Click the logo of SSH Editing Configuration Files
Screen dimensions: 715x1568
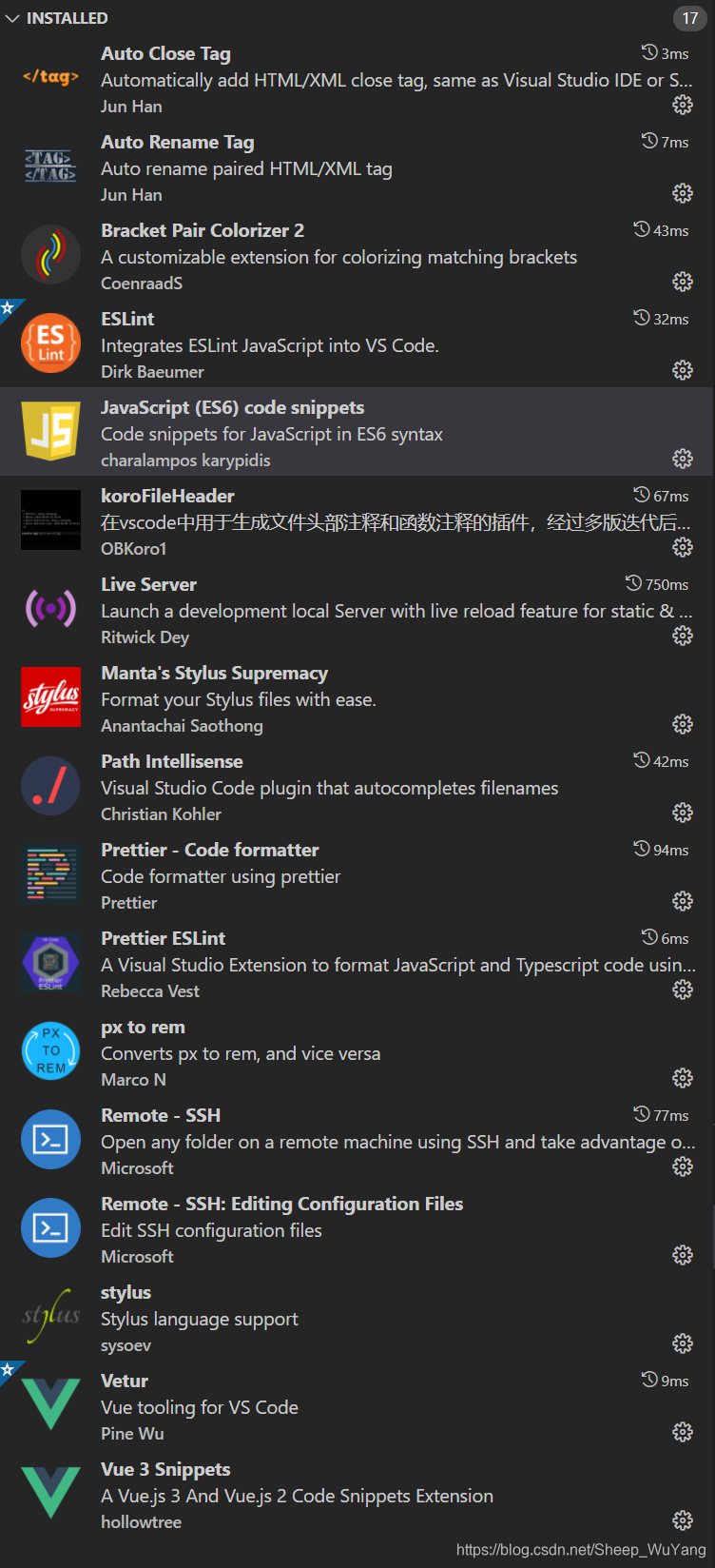(50, 1227)
